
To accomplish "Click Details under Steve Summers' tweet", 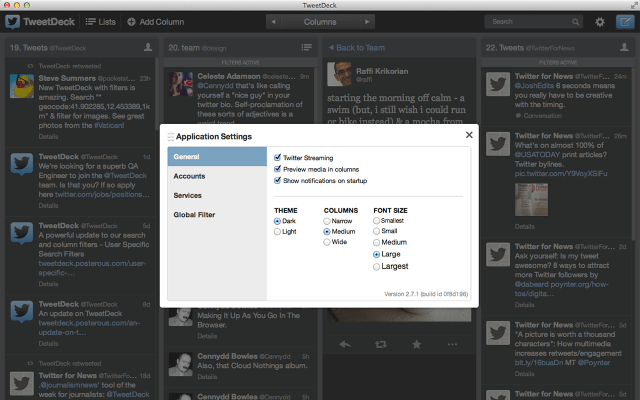I will tap(48, 137).
